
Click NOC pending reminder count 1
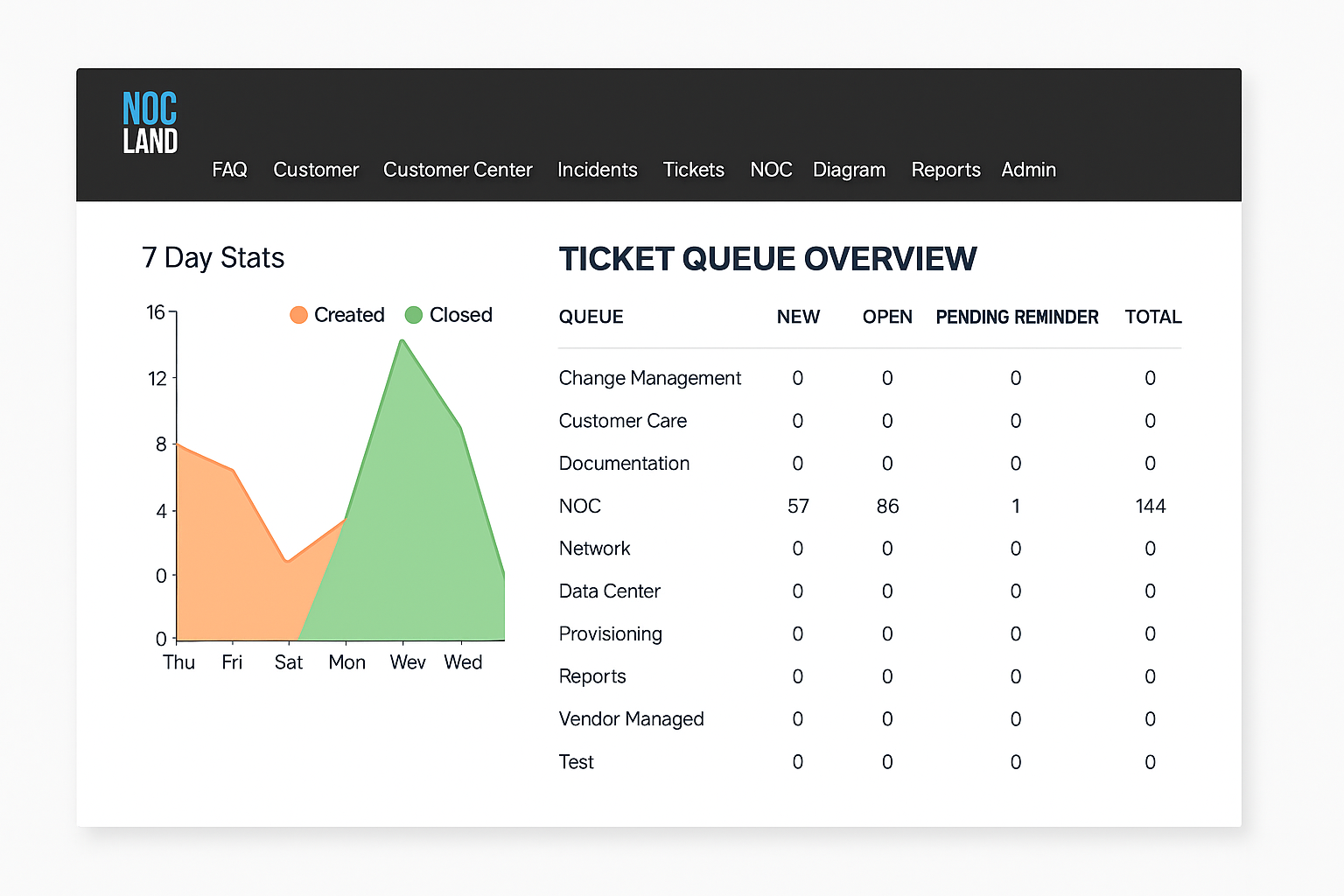pyautogui.click(x=1016, y=506)
